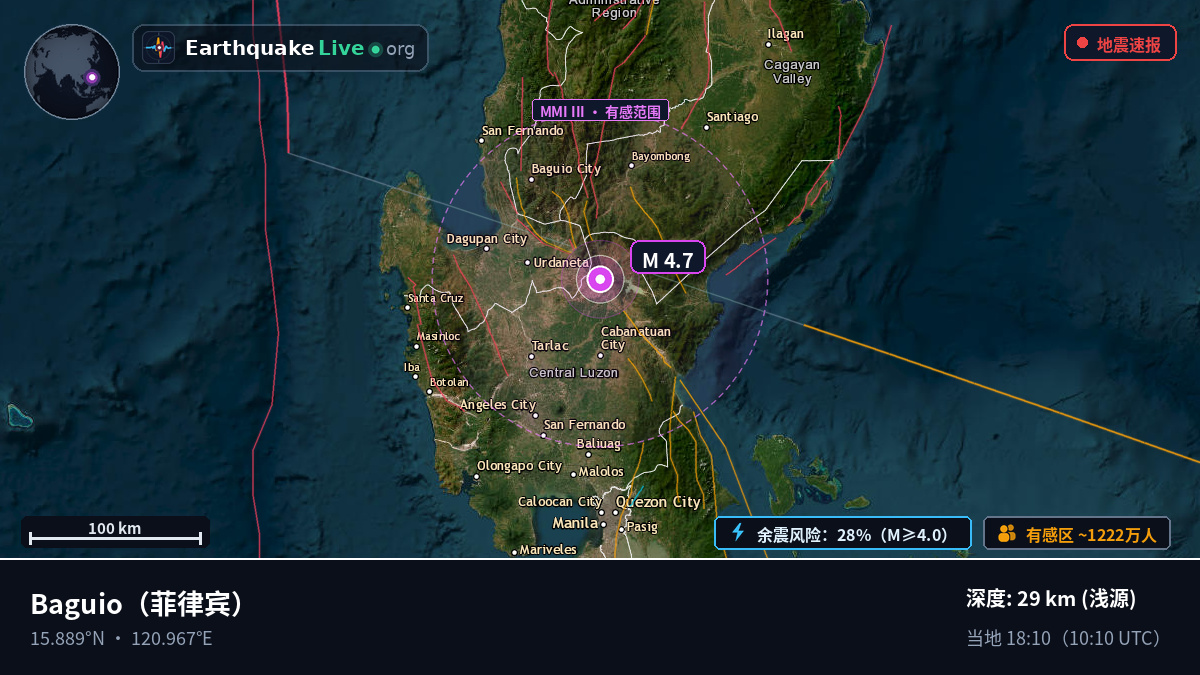Click the Mariveles map label
Screen dimensions: 1200x675
pyautogui.click(x=548, y=550)
